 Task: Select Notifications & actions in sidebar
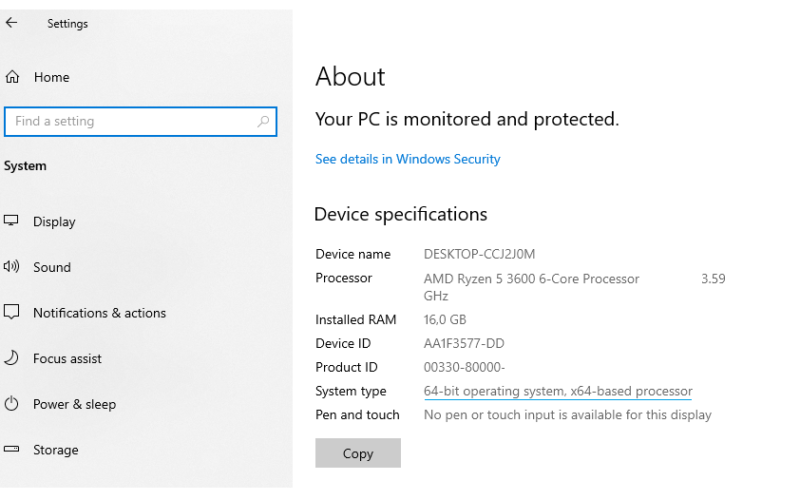(x=99, y=313)
